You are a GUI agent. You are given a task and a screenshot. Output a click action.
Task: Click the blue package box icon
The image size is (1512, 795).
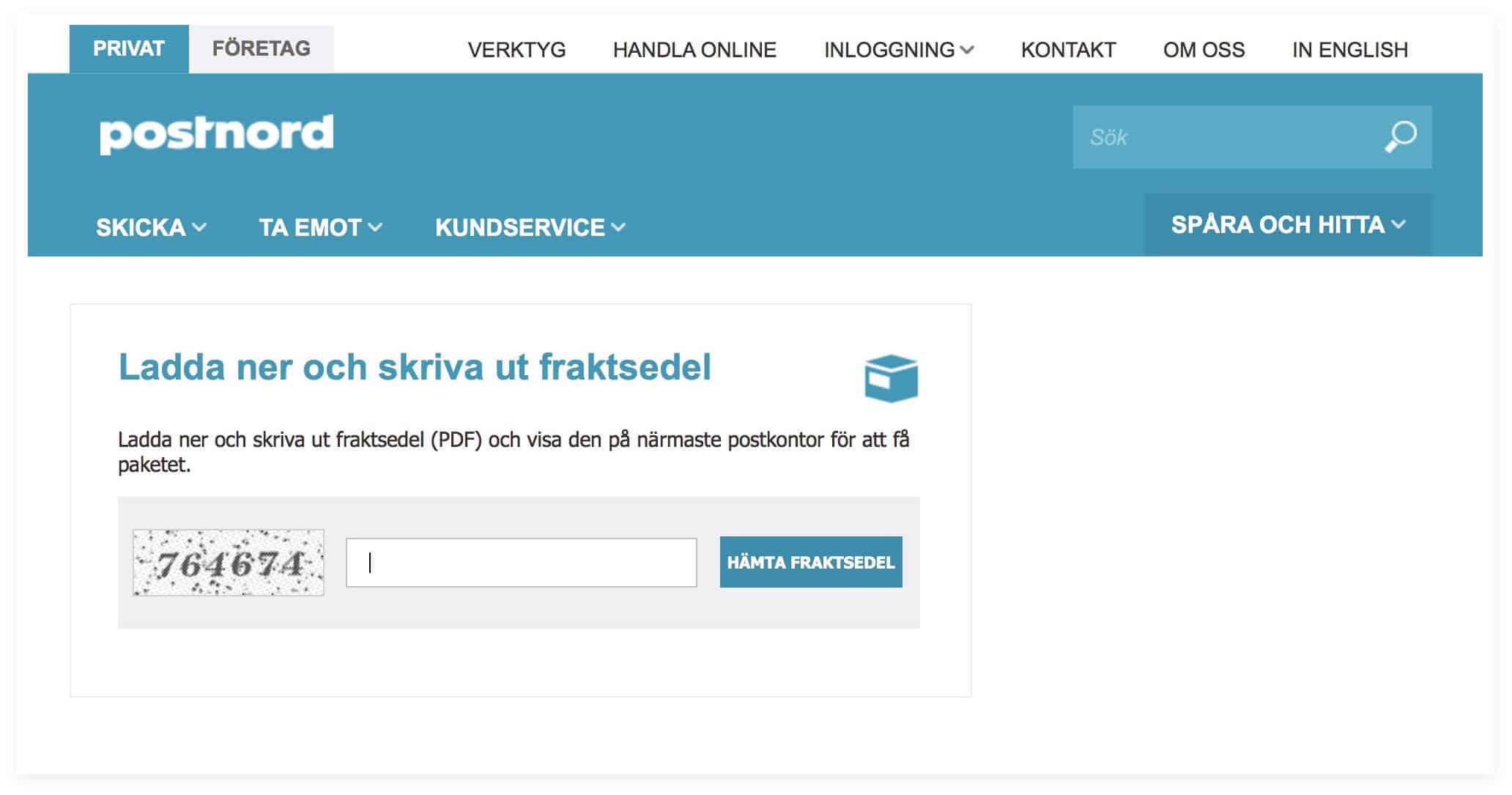(x=891, y=379)
